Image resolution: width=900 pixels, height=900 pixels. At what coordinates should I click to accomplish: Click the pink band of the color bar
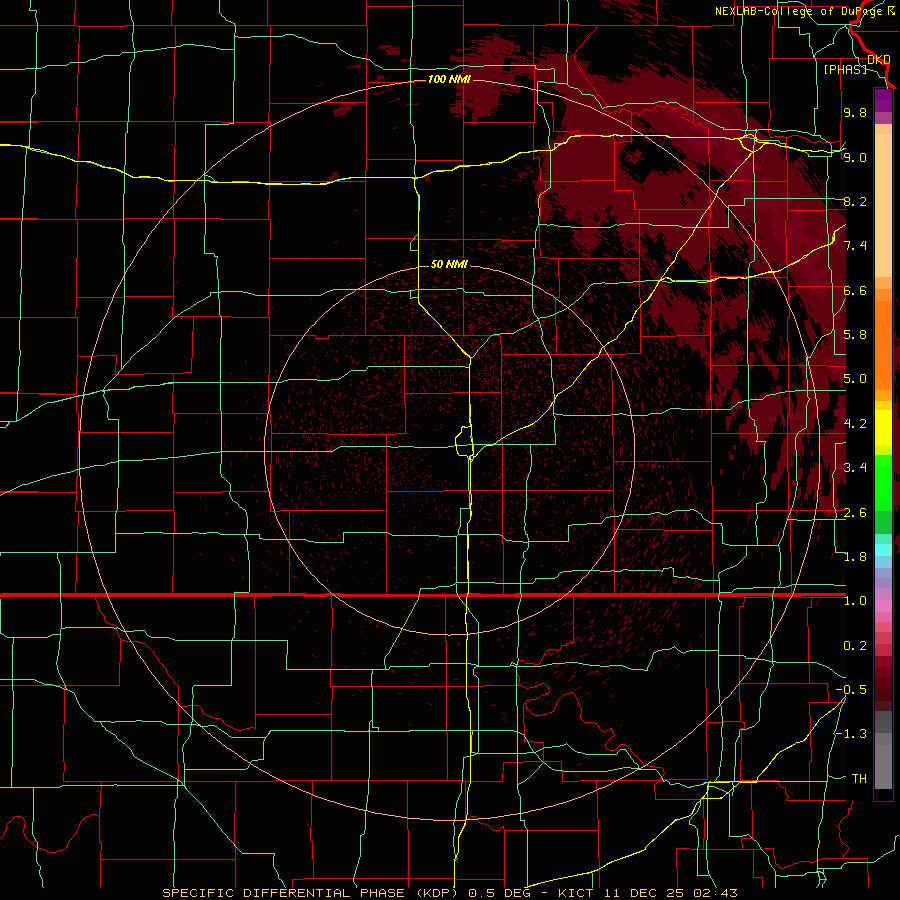tap(883, 606)
